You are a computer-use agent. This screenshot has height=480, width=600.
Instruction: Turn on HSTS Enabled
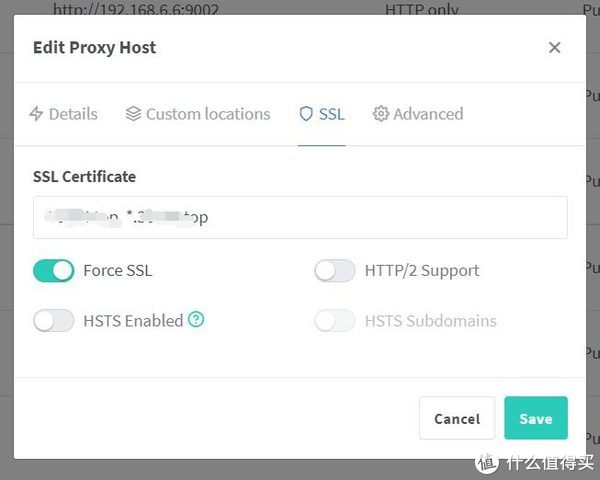pyautogui.click(x=54, y=321)
